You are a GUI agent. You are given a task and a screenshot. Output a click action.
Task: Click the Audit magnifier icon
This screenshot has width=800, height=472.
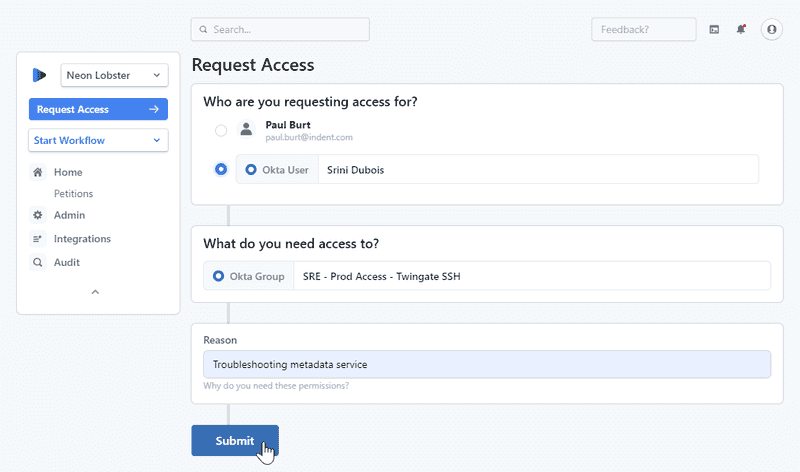37,262
